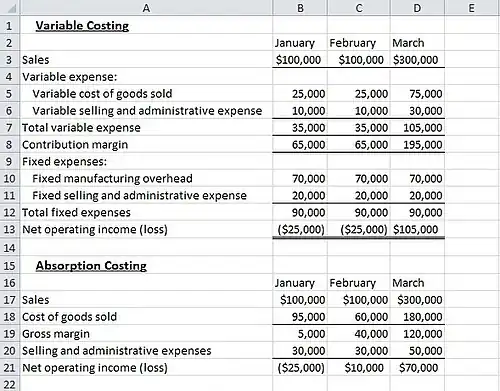
Task: Click March total variable expense 105,000
Action: pos(417,128)
